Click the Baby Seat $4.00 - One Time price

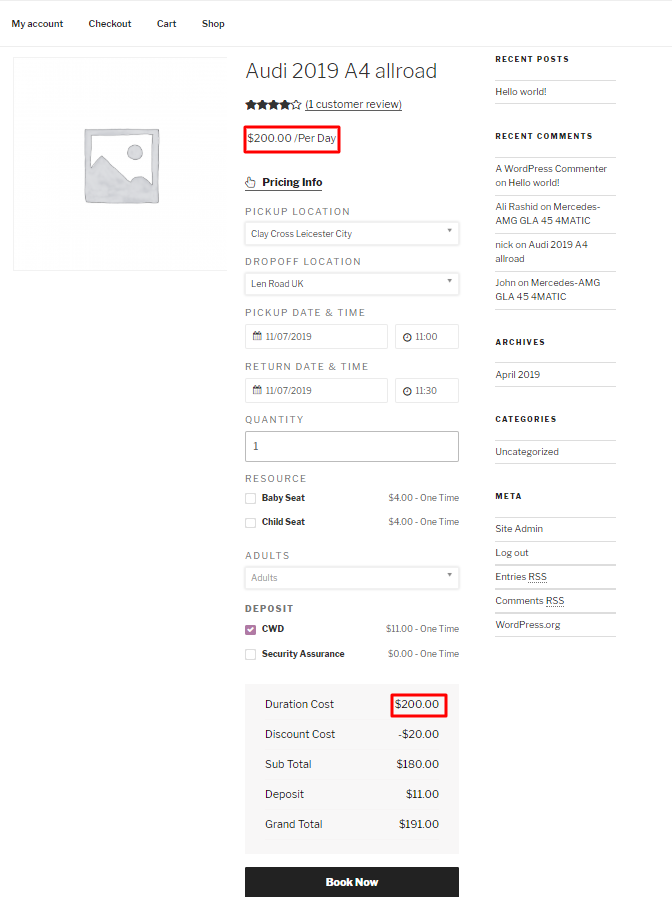tap(424, 498)
